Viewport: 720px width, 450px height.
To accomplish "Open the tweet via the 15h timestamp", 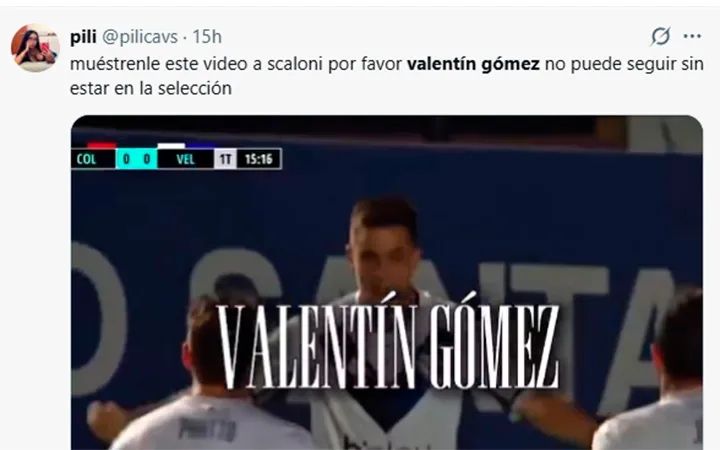I will [x=207, y=37].
